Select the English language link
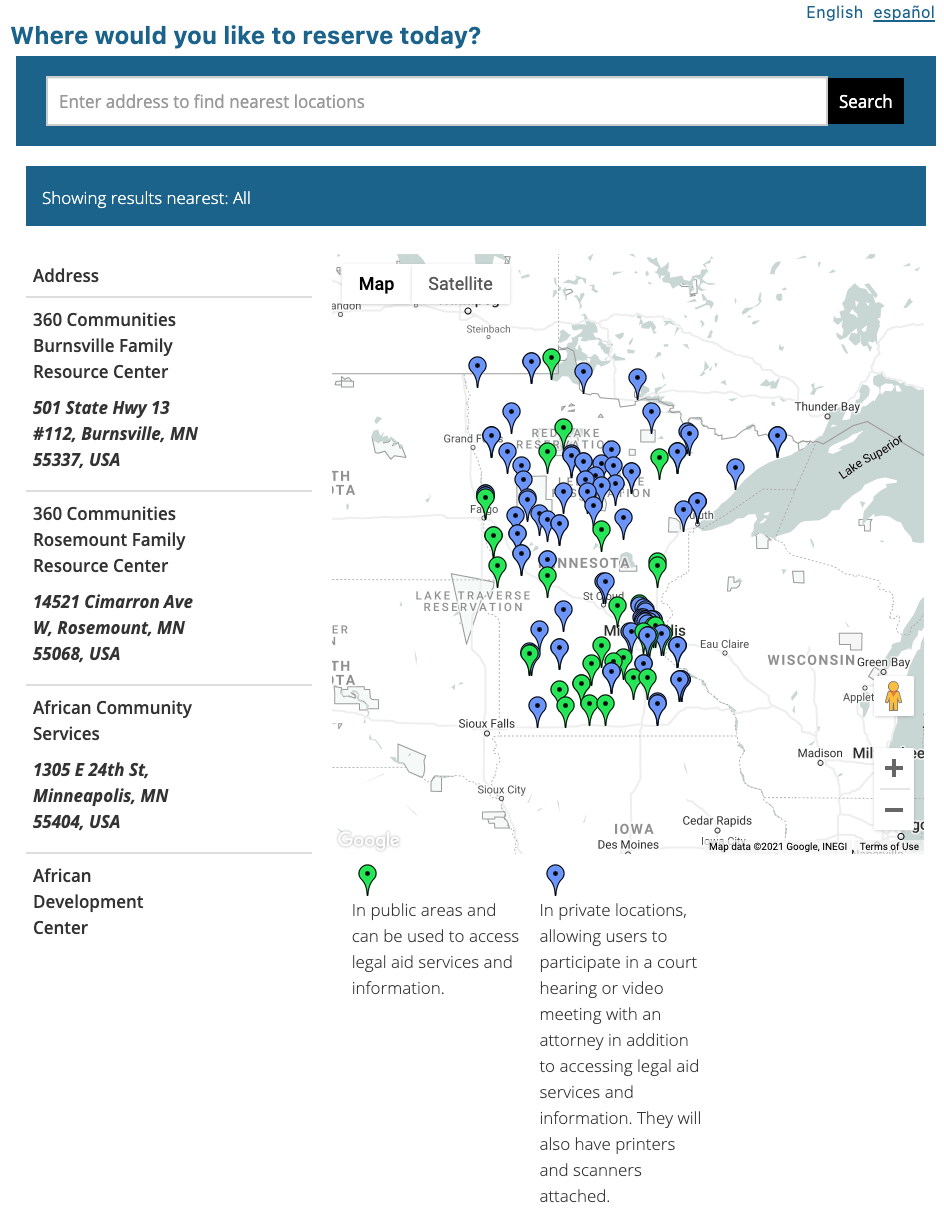 pyautogui.click(x=834, y=12)
